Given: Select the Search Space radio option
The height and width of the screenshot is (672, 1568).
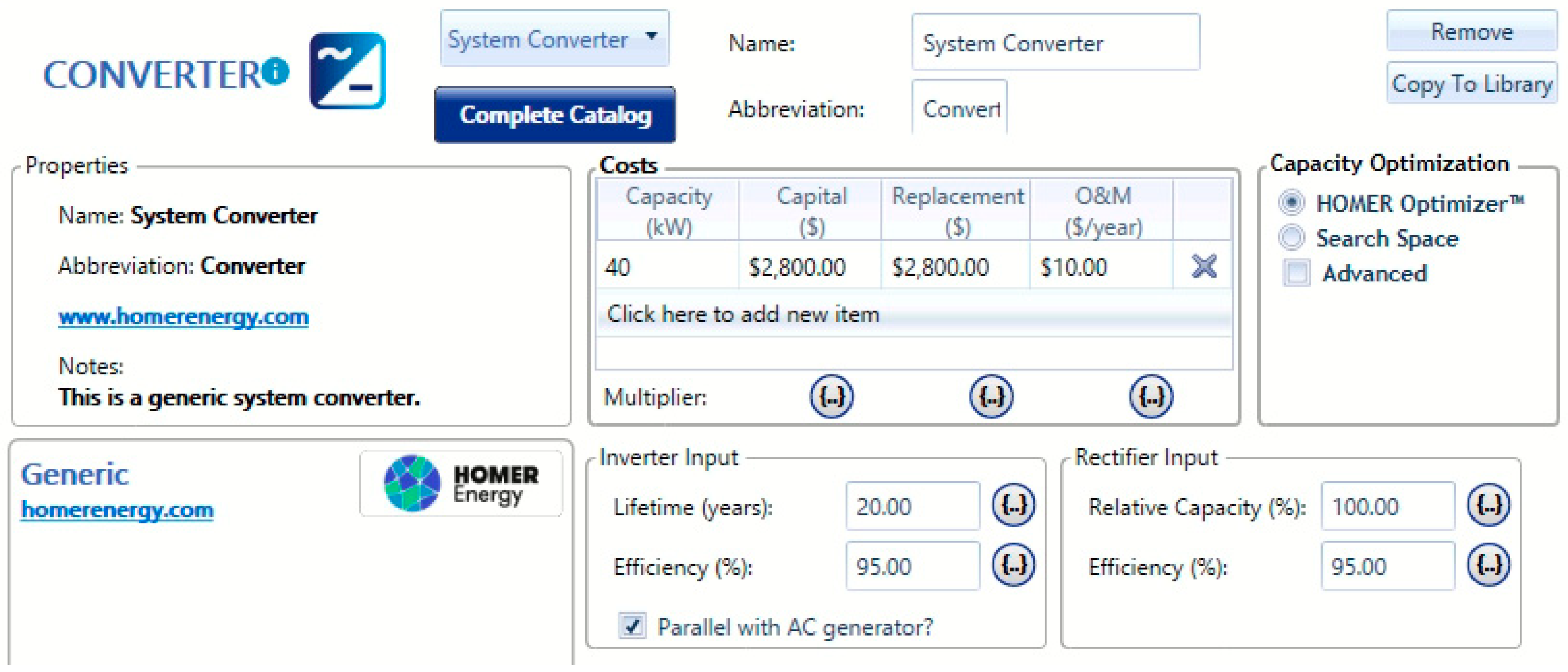Looking at the screenshot, I should tap(1291, 237).
